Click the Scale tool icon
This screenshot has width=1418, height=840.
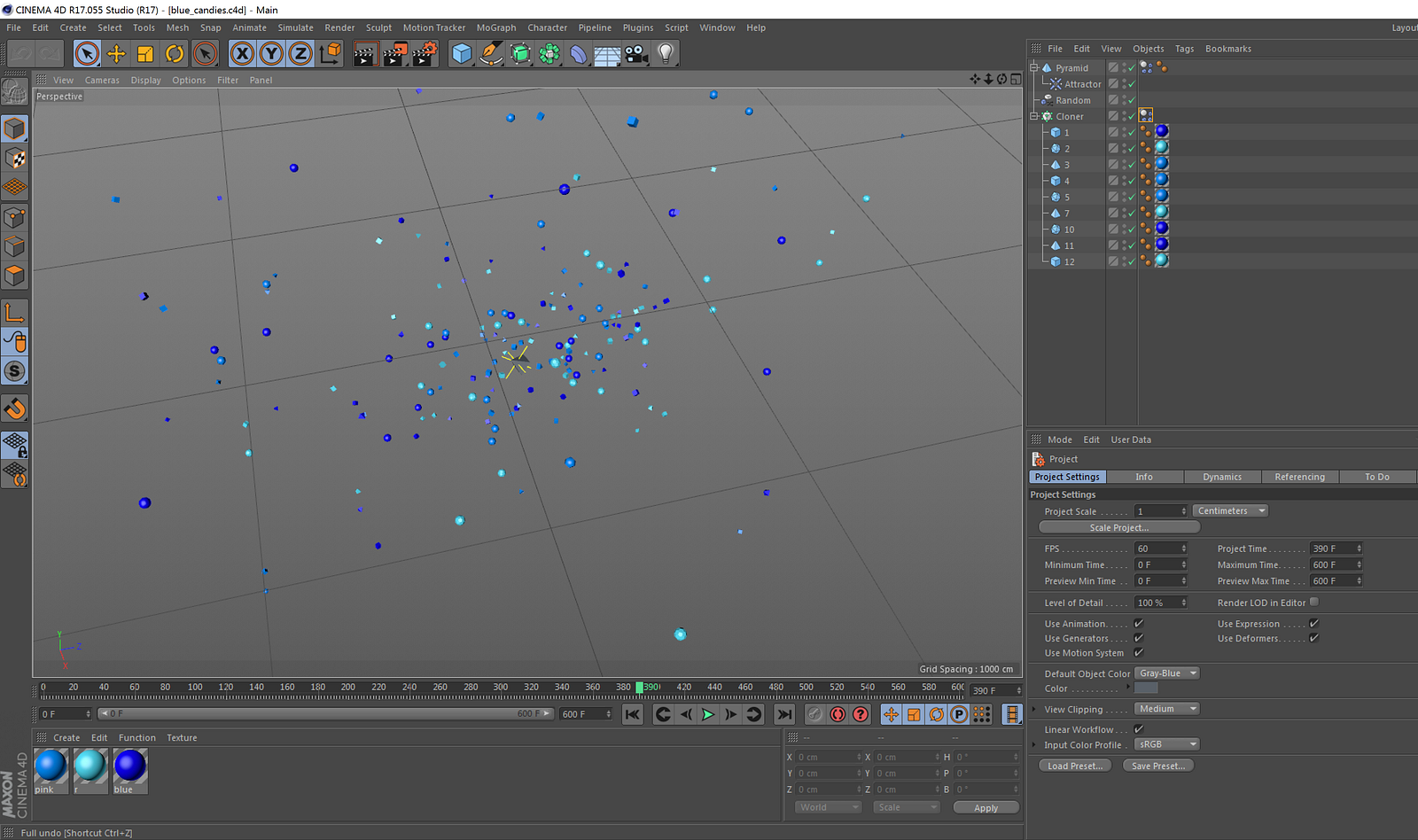coord(145,54)
